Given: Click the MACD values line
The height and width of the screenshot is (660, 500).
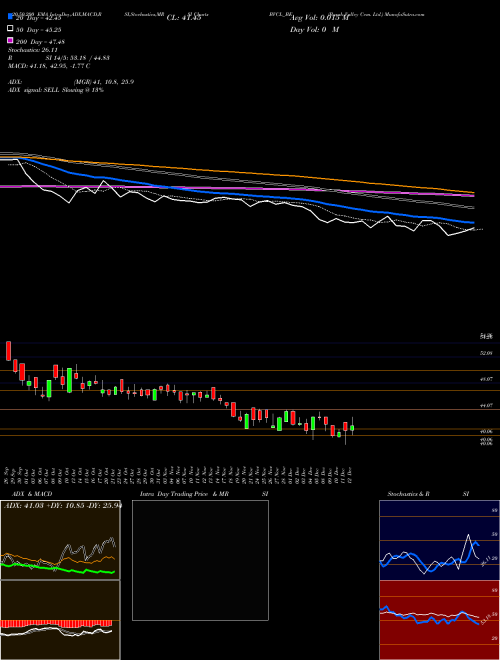Looking at the screenshot, I should [49, 66].
